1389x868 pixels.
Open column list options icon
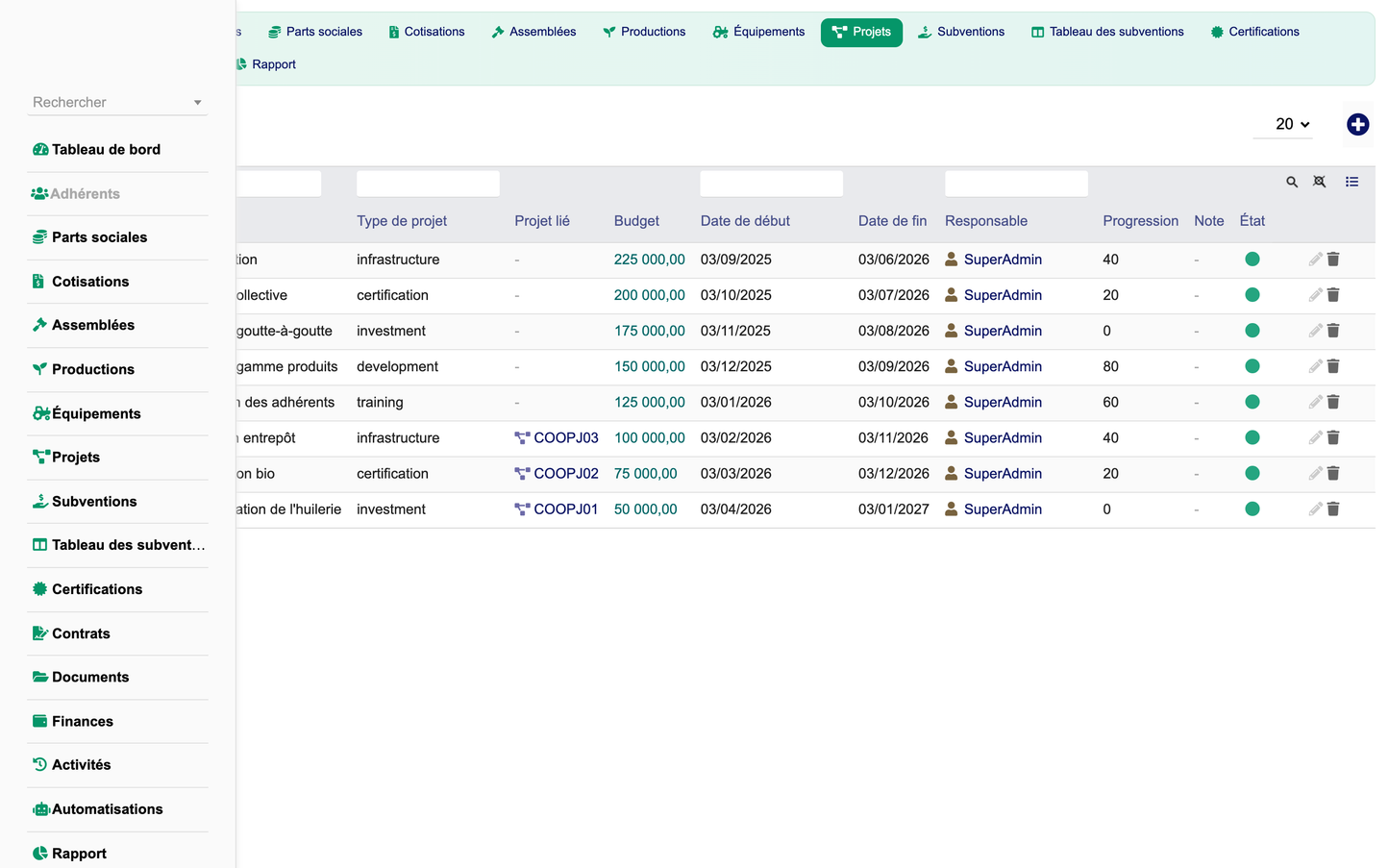(x=1352, y=182)
